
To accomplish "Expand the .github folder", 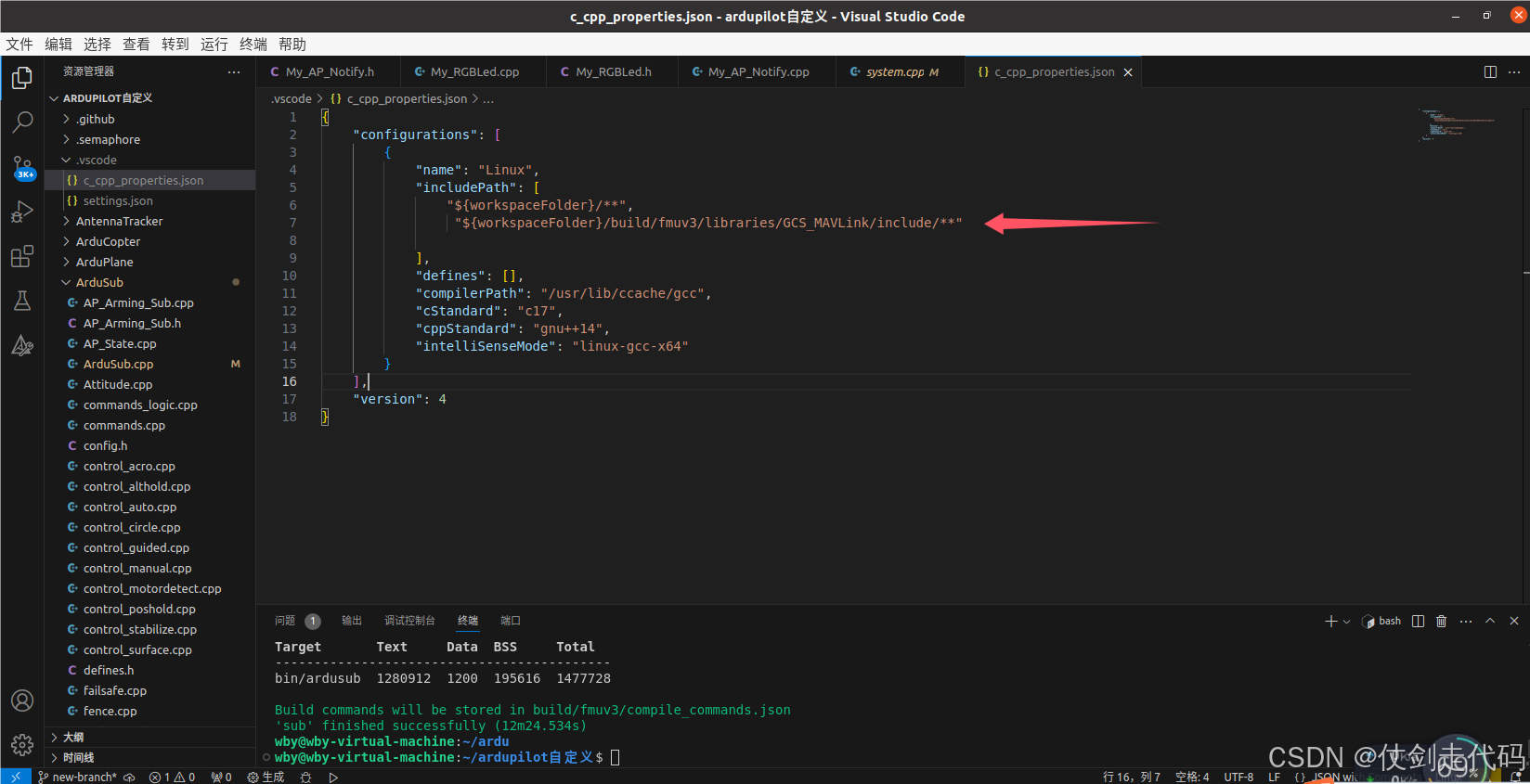I will (x=149, y=119).
